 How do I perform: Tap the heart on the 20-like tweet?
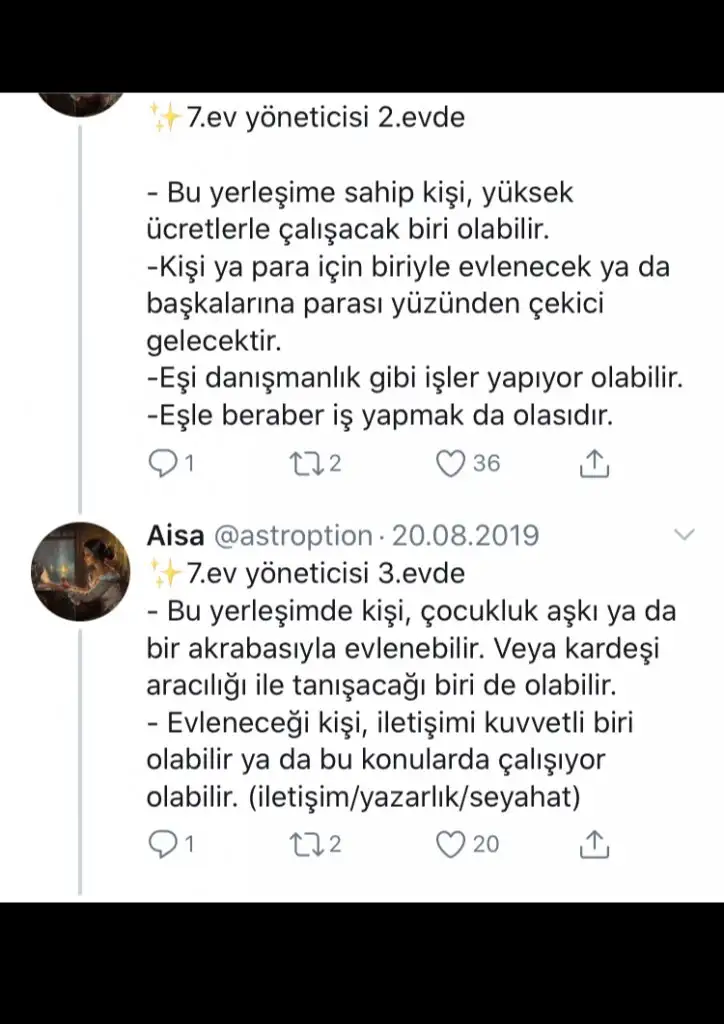click(453, 845)
